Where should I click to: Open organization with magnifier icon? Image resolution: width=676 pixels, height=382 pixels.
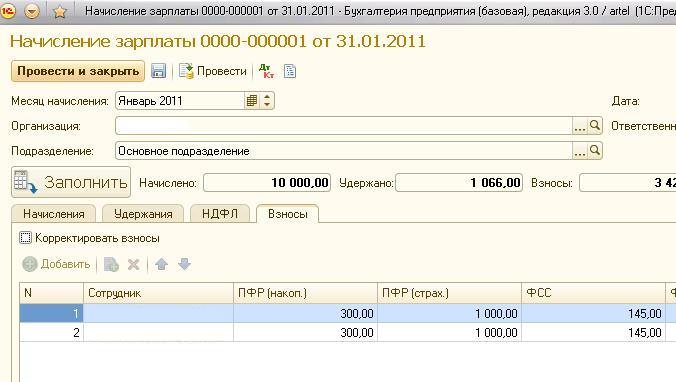coord(595,126)
